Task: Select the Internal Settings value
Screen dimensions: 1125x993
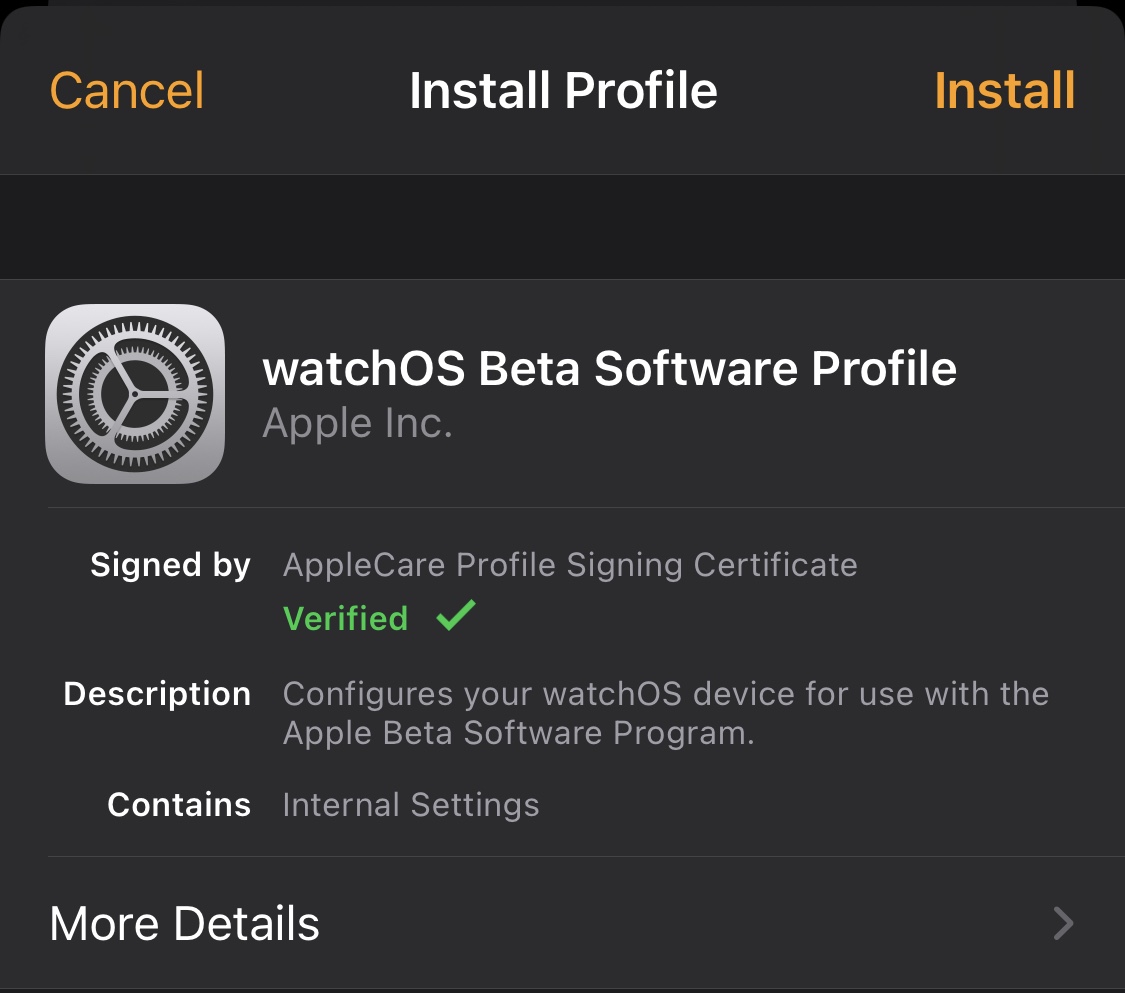Action: [411, 805]
